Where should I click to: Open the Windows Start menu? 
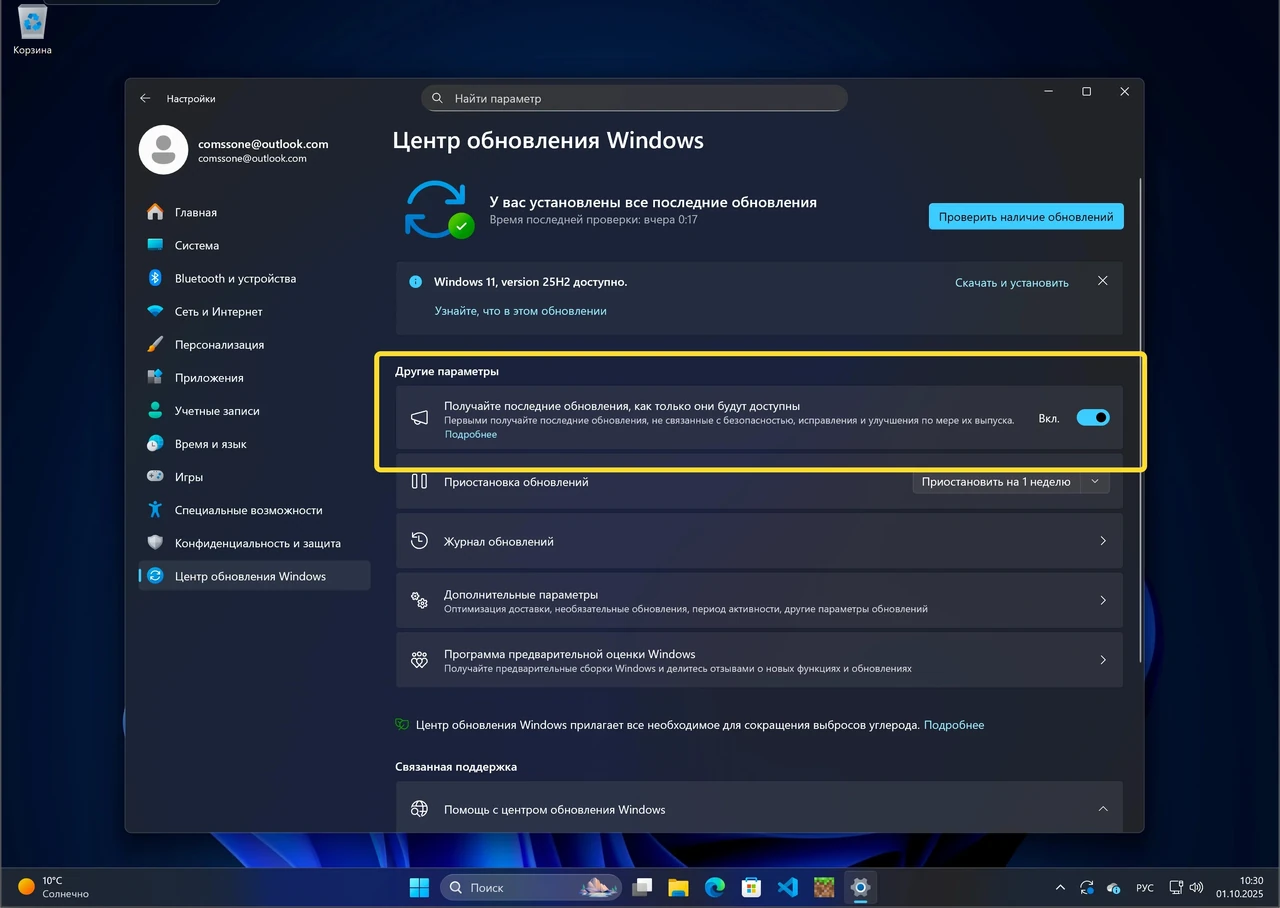coord(419,887)
